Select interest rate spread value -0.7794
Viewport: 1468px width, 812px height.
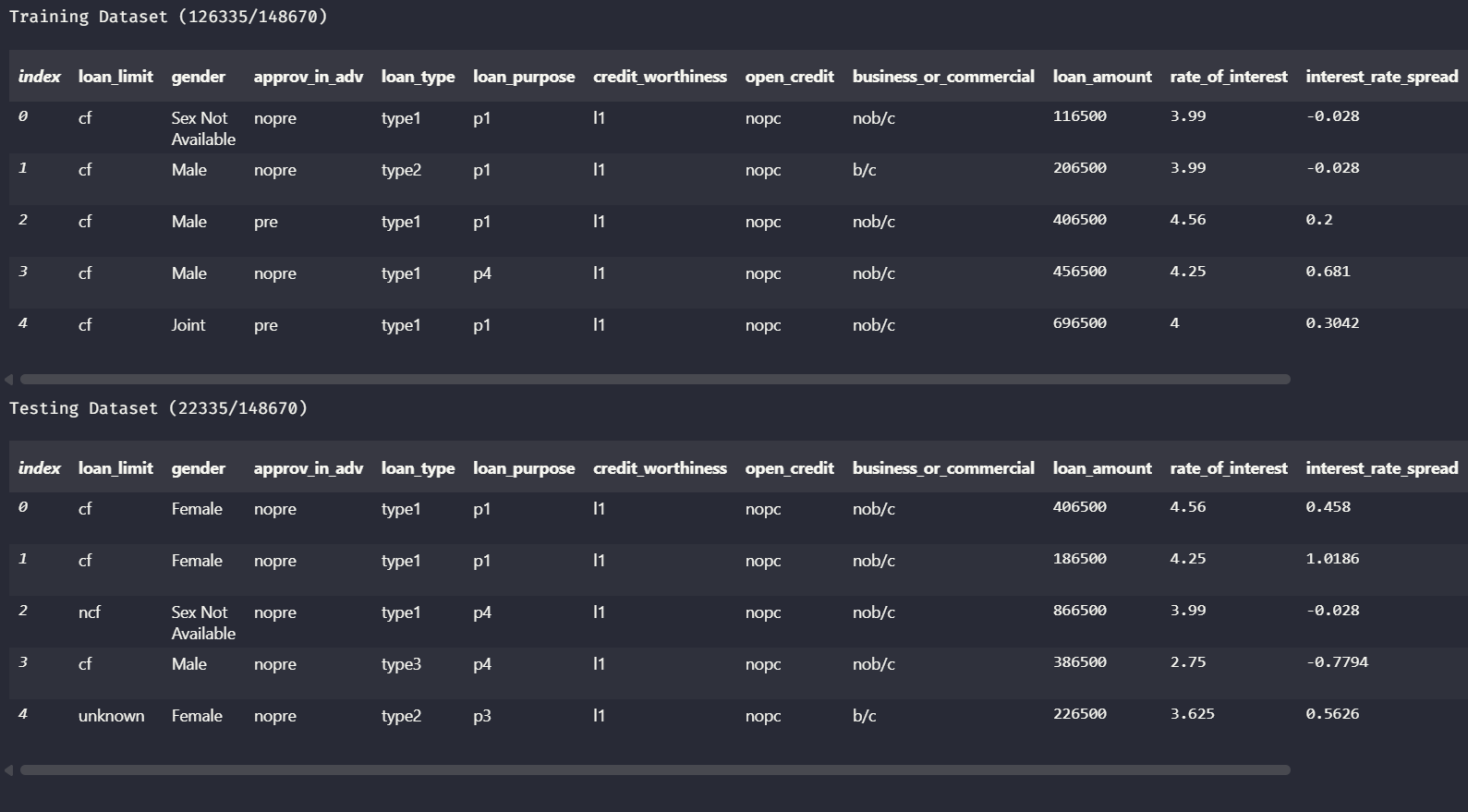(1337, 662)
